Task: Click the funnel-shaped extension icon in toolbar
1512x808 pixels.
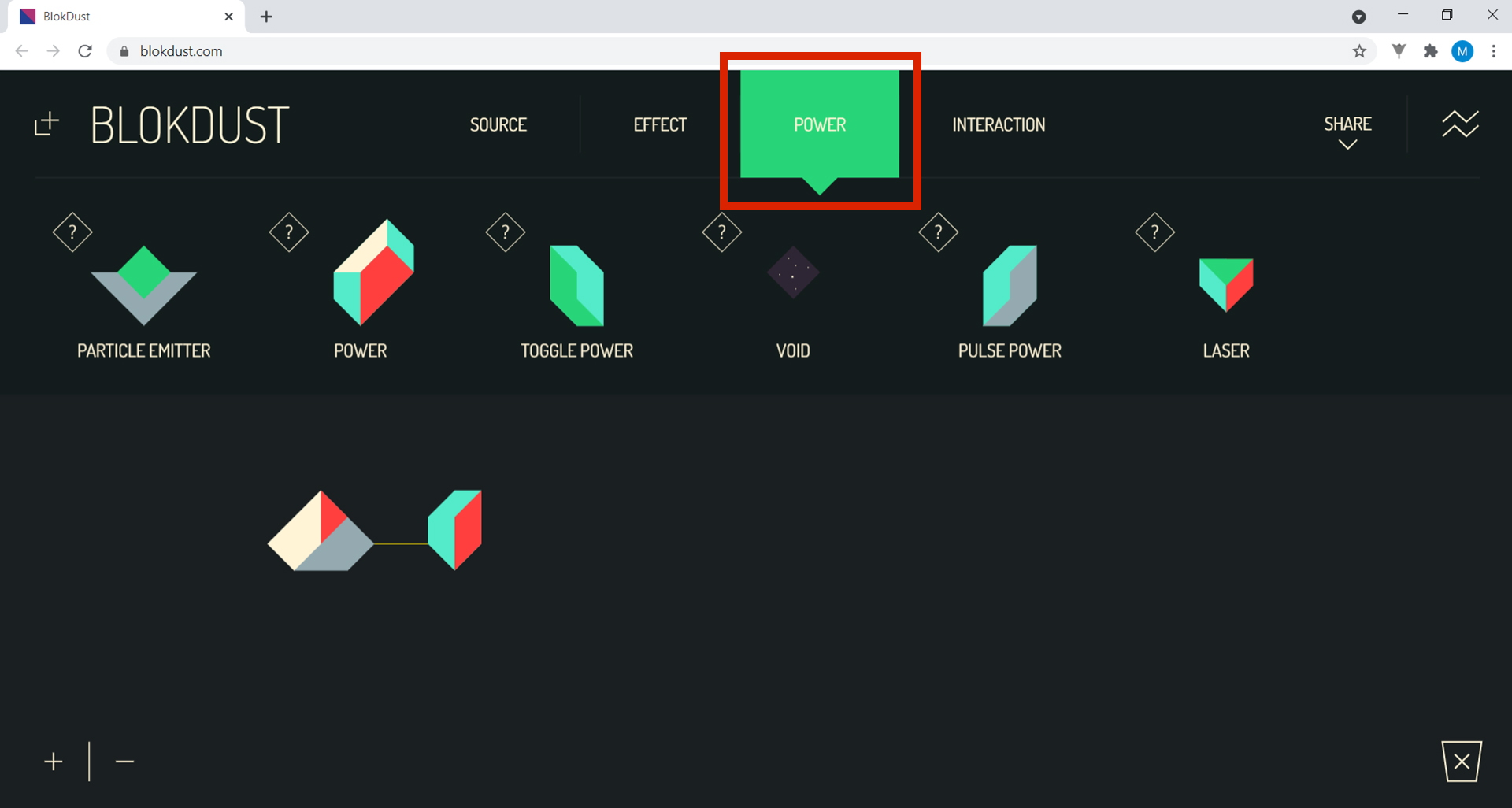Action: [x=1399, y=51]
